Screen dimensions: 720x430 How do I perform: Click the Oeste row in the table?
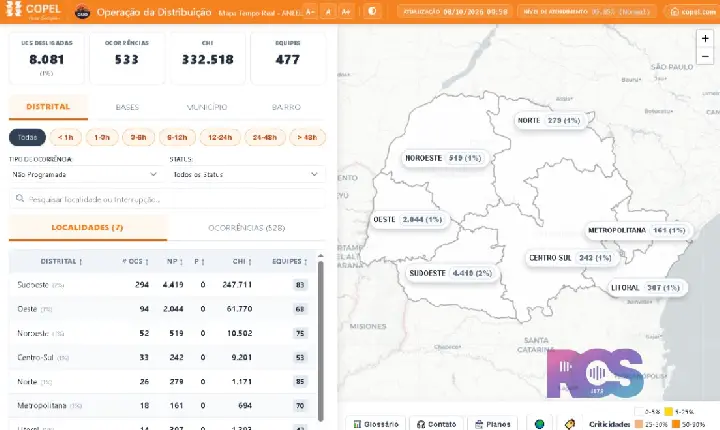coord(163,309)
